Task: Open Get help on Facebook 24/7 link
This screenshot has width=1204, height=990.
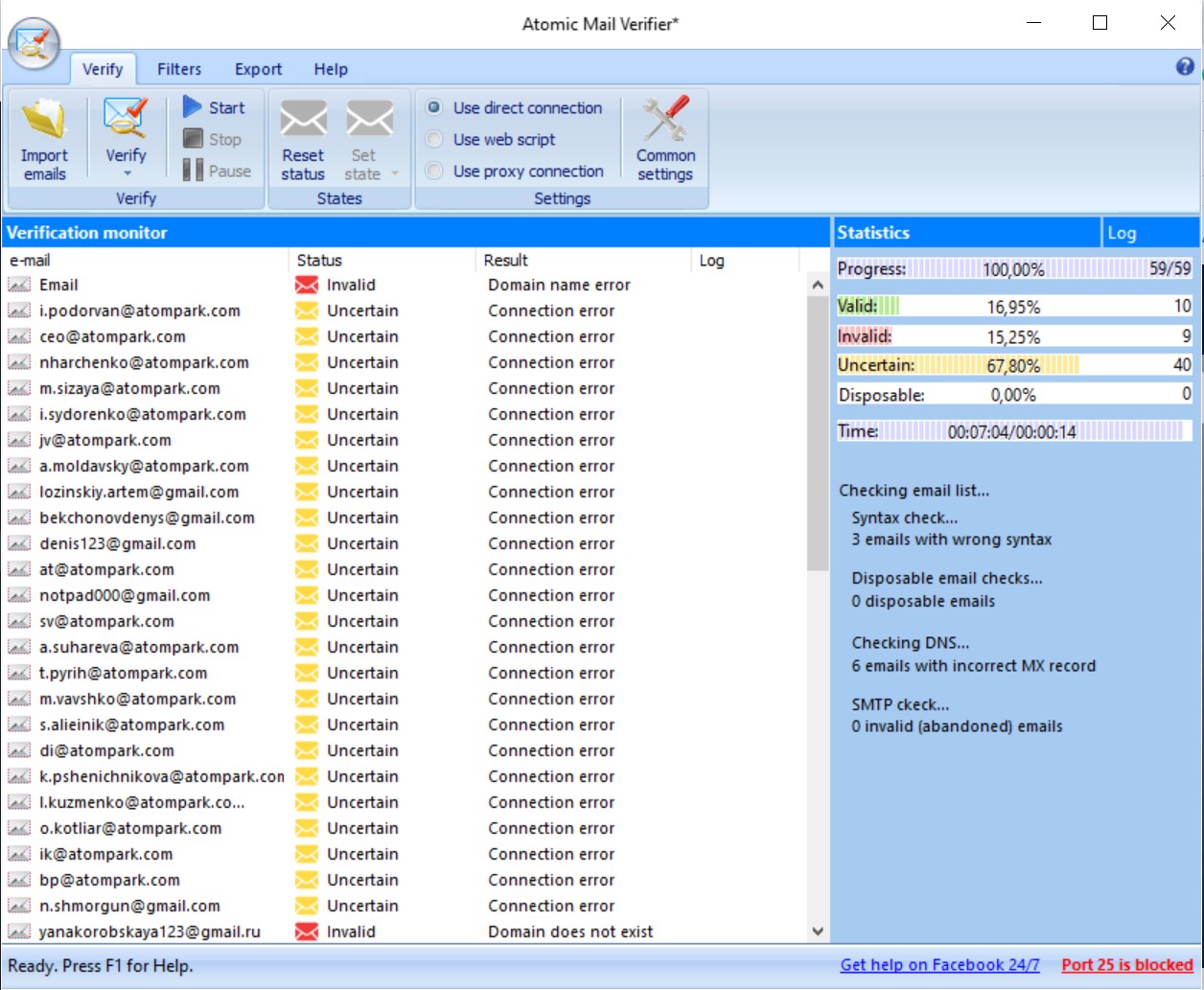Action: (x=939, y=965)
